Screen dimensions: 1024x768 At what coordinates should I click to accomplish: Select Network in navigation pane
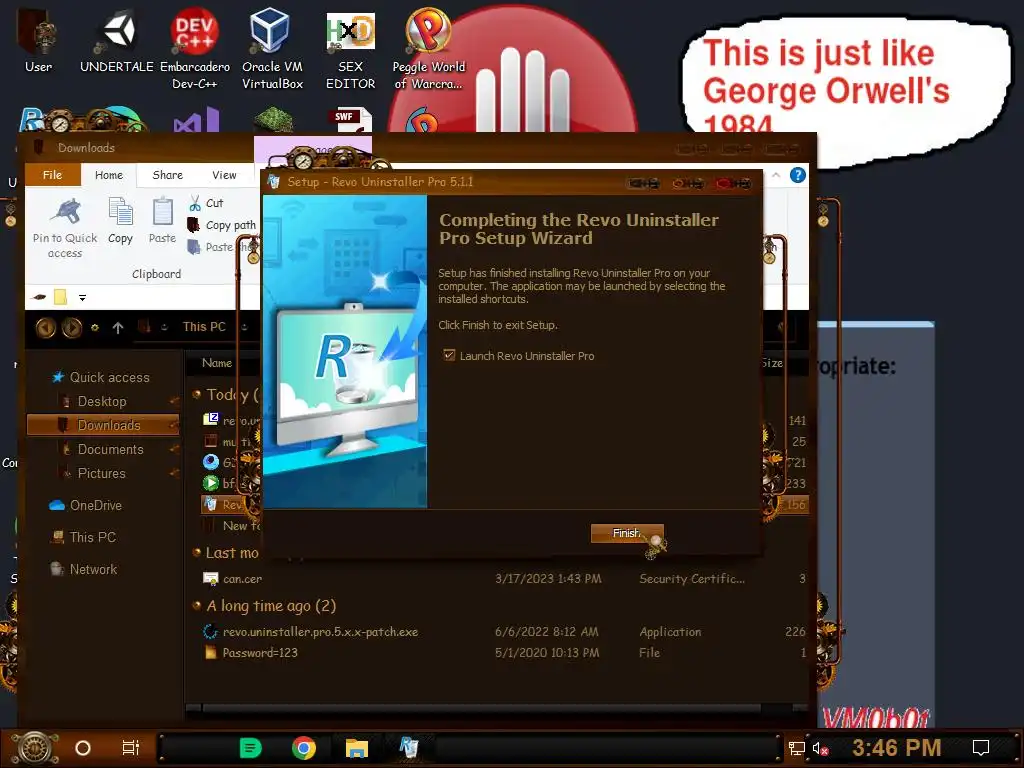84,569
